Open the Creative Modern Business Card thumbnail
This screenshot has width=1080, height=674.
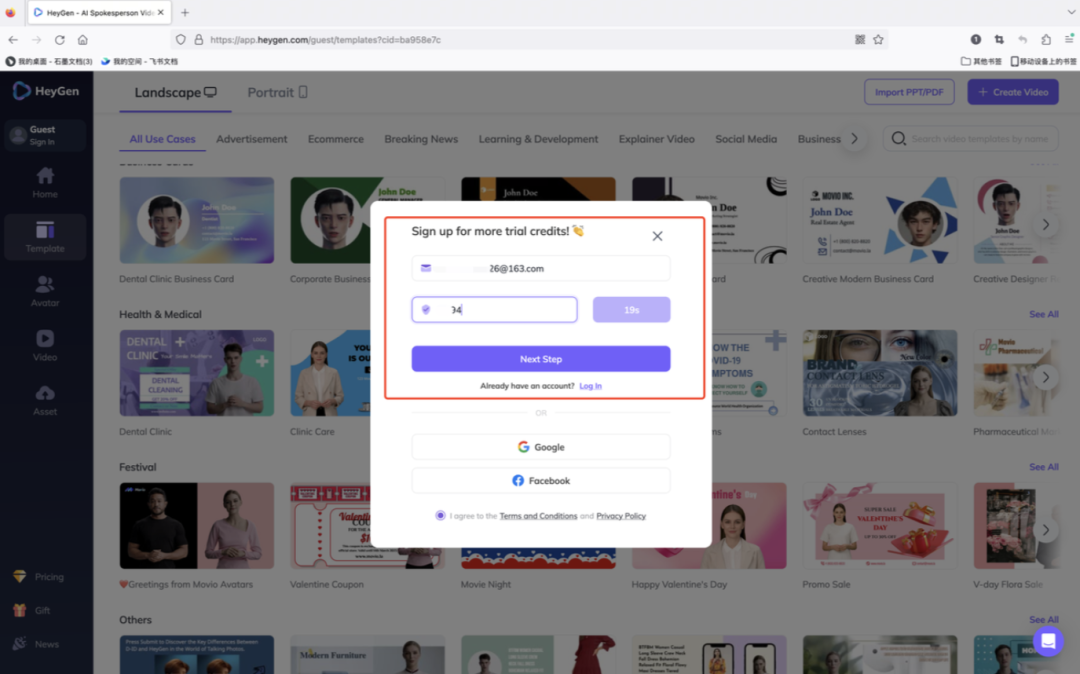point(880,220)
